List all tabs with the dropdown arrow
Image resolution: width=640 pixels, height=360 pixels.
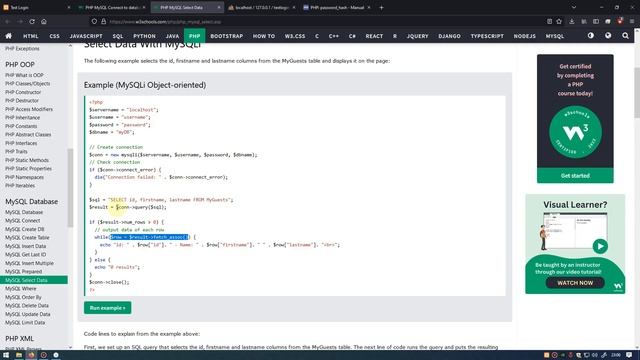point(573,7)
